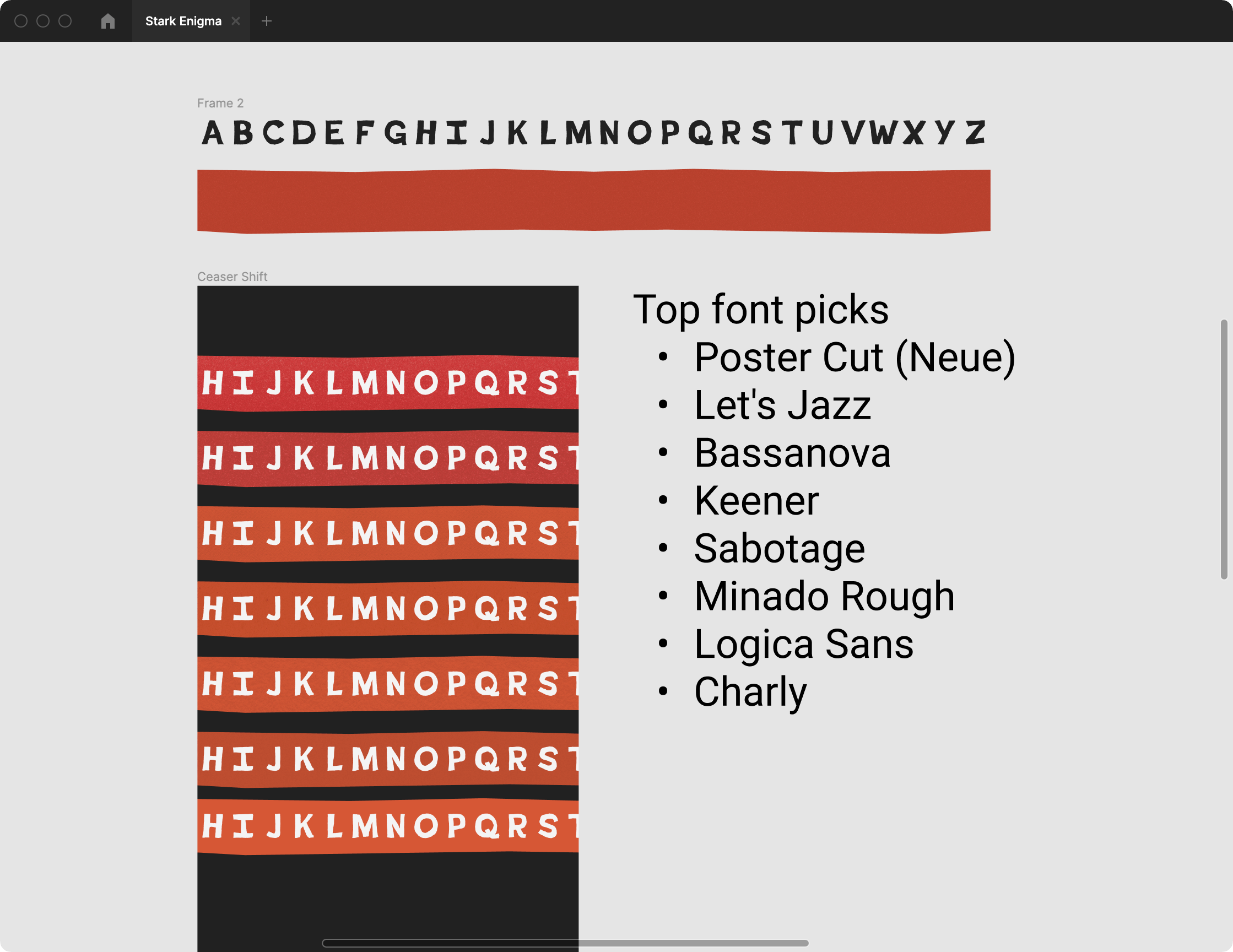Toggle visibility of Frame 2
This screenshot has height=952, width=1233.
coord(219,103)
